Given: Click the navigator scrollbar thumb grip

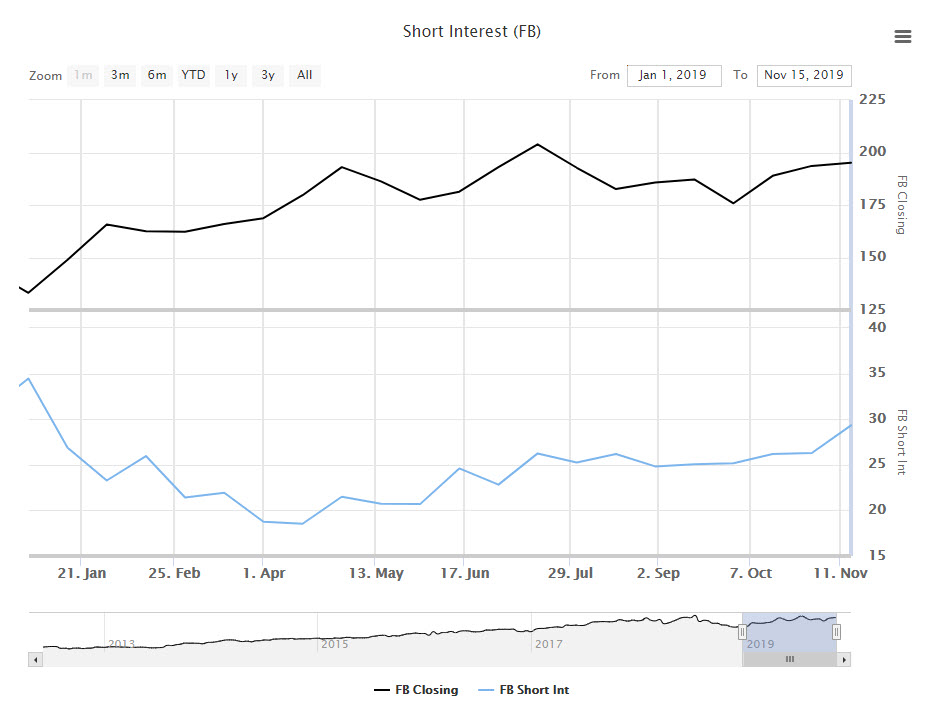Looking at the screenshot, I should 789,659.
